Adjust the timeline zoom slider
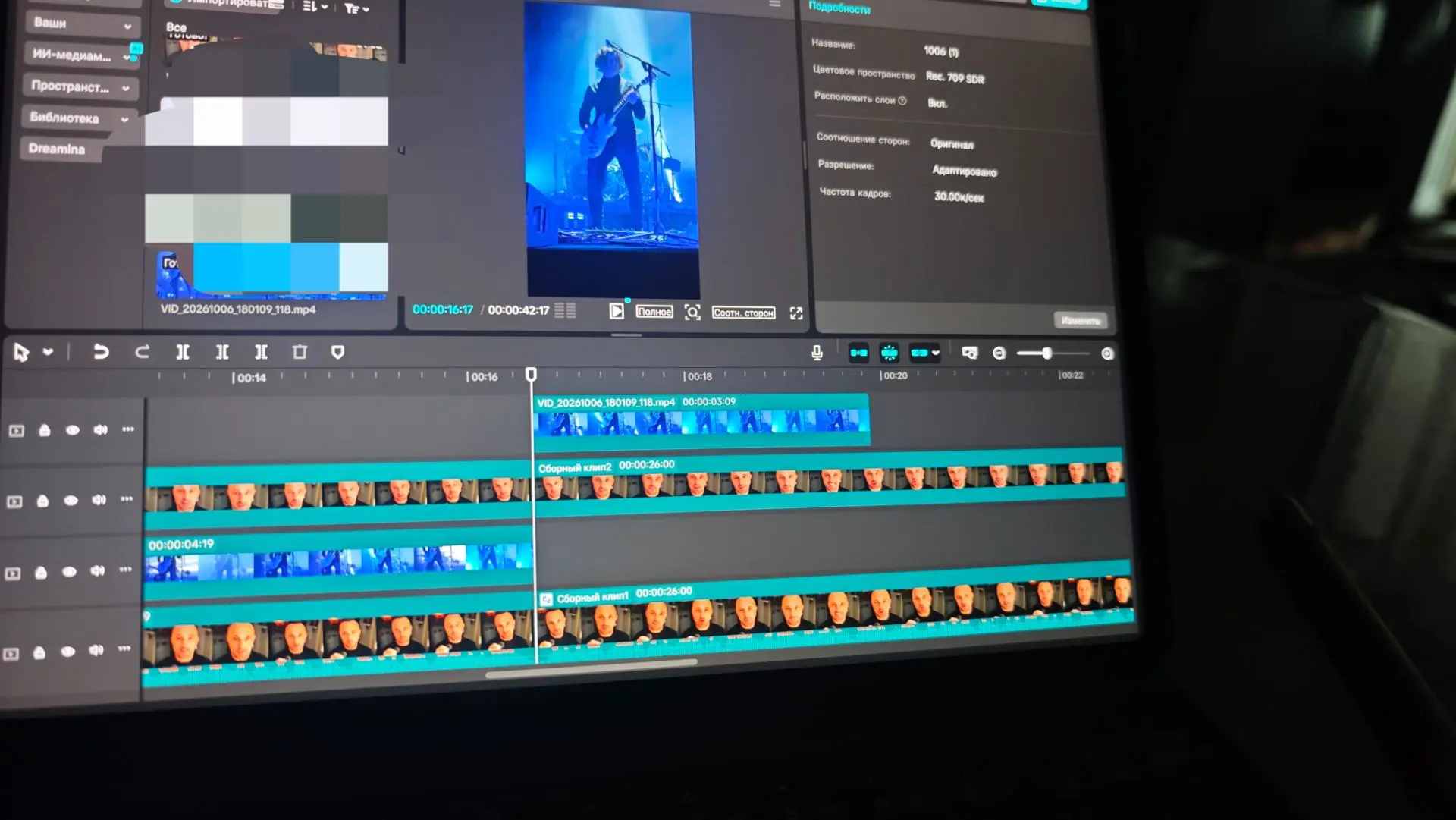Viewport: 1456px width, 820px height. [x=1046, y=353]
